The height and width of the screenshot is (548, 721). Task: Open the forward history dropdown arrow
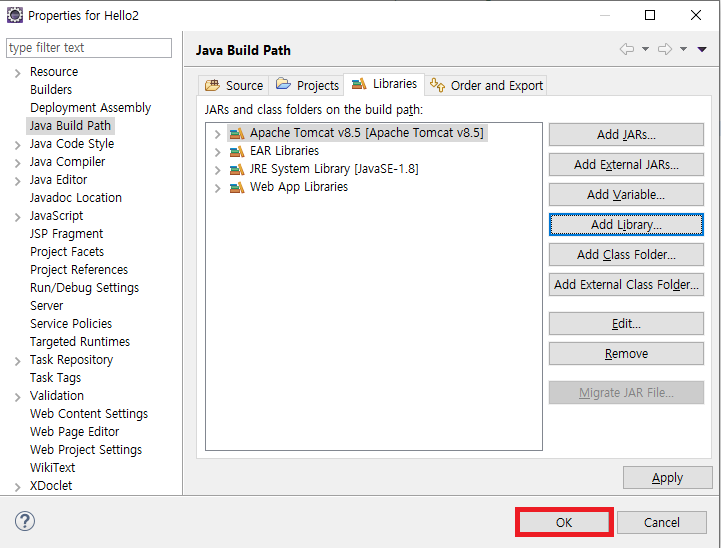683,49
